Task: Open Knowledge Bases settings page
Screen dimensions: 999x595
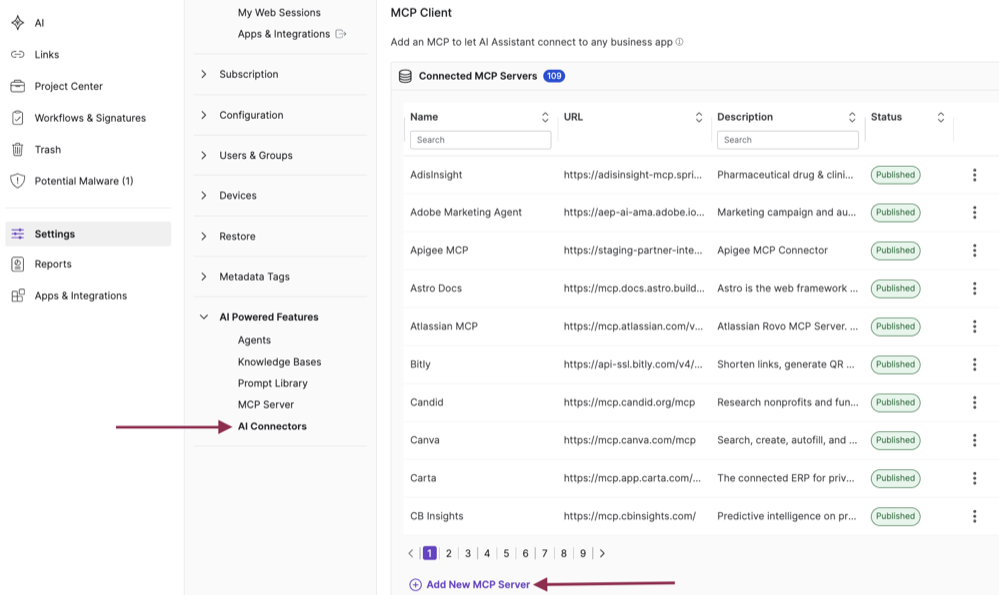Action: (279, 361)
